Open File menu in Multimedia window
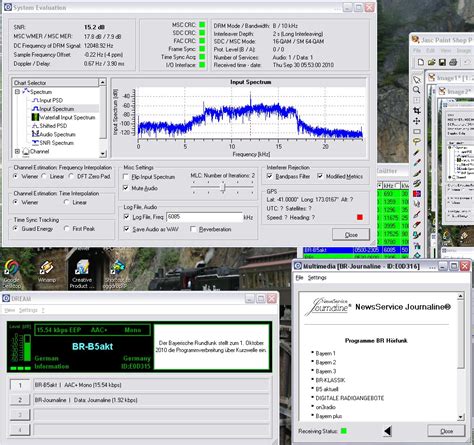This screenshot has height=445, width=474. click(x=299, y=278)
